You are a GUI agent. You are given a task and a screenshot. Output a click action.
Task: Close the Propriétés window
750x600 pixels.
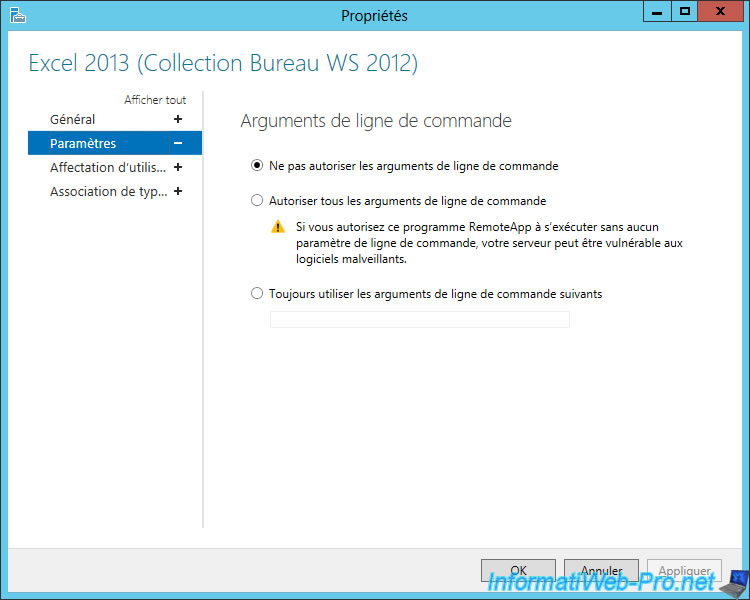click(x=720, y=11)
